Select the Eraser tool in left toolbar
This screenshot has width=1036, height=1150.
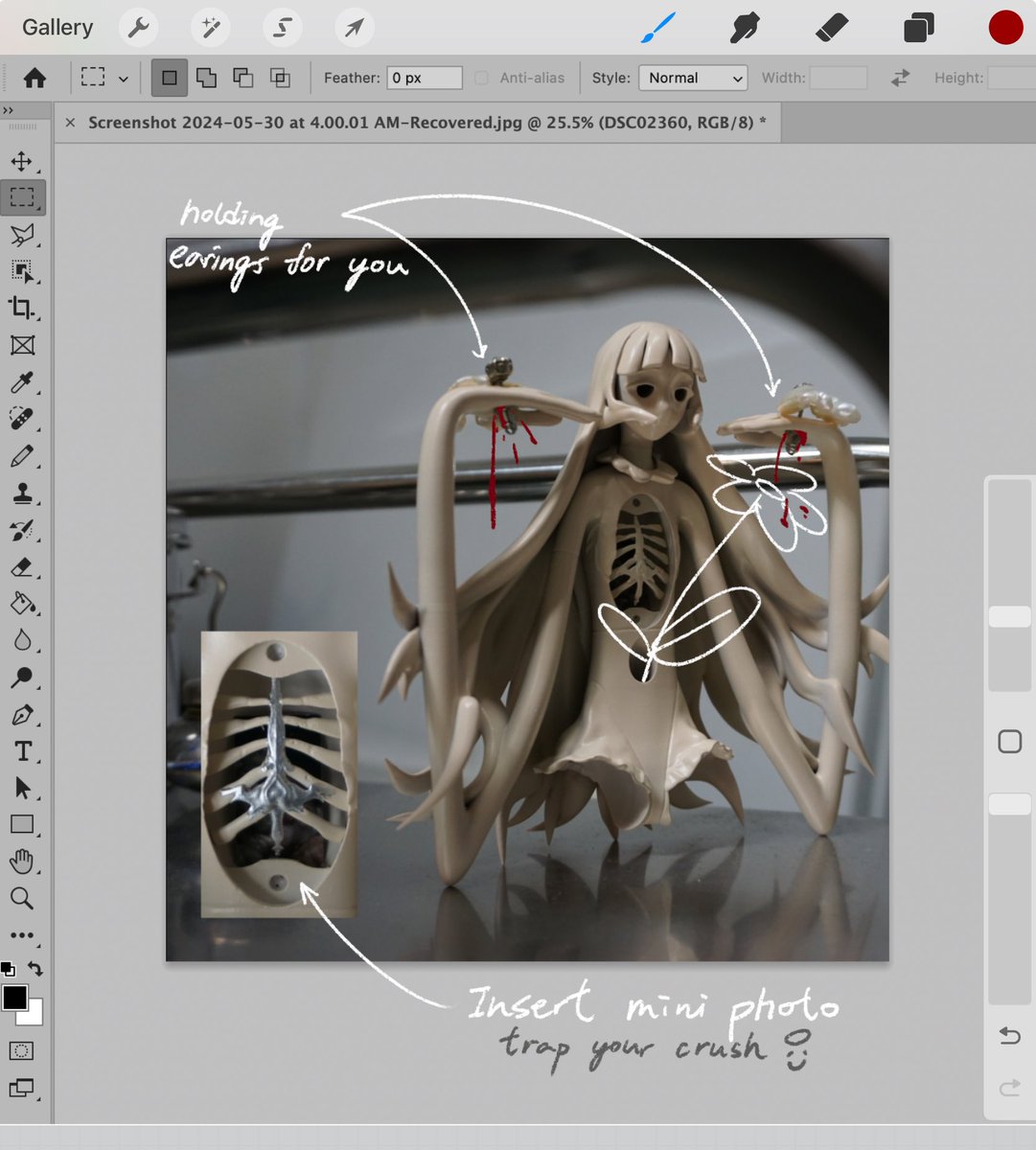click(22, 567)
